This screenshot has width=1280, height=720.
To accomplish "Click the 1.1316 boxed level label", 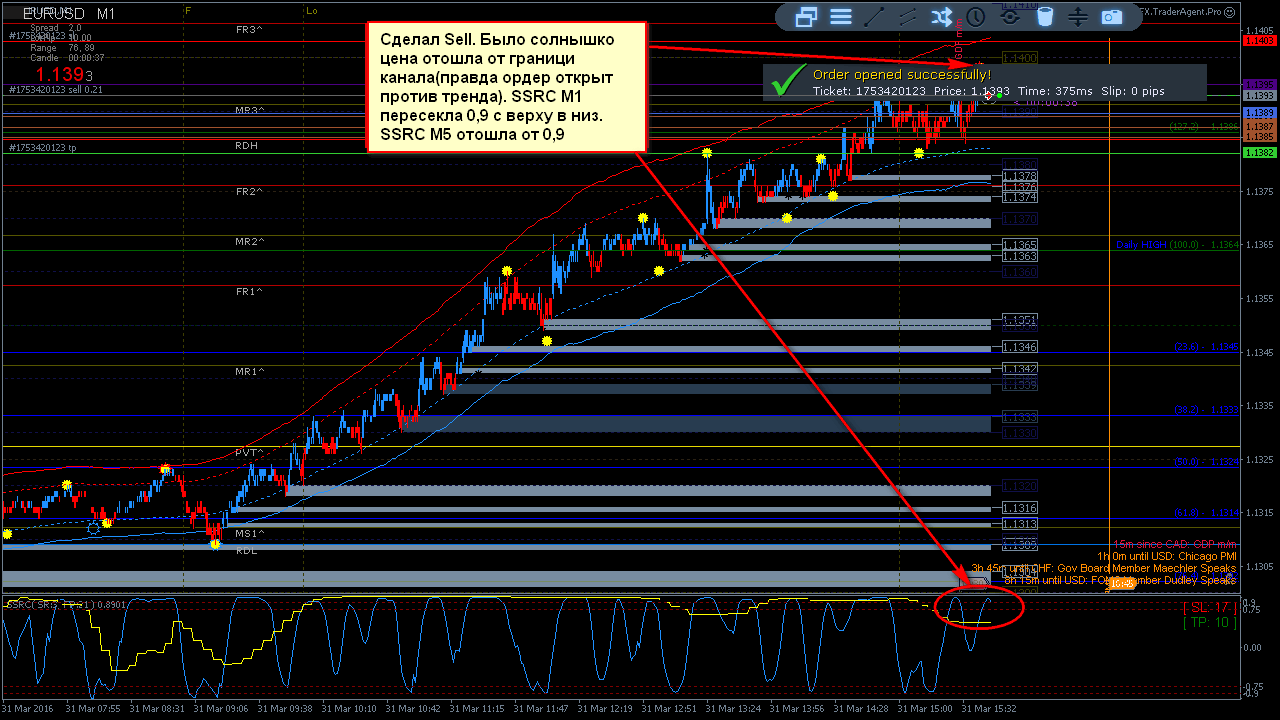I will pos(1019,509).
